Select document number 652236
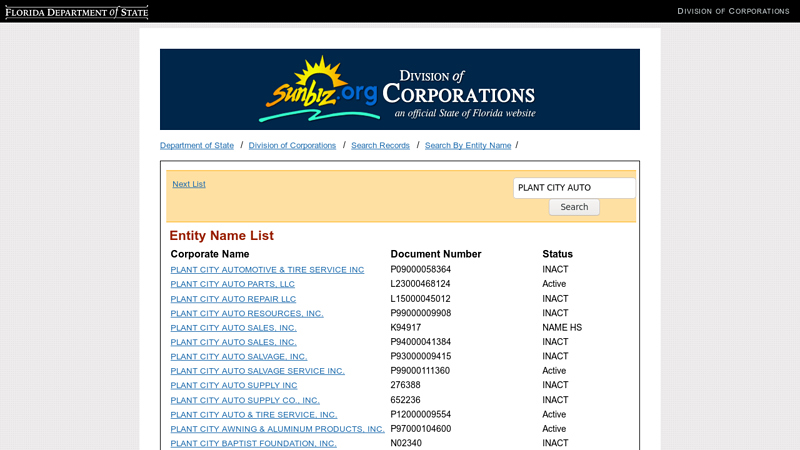Image resolution: width=800 pixels, height=450 pixels. 406,399
